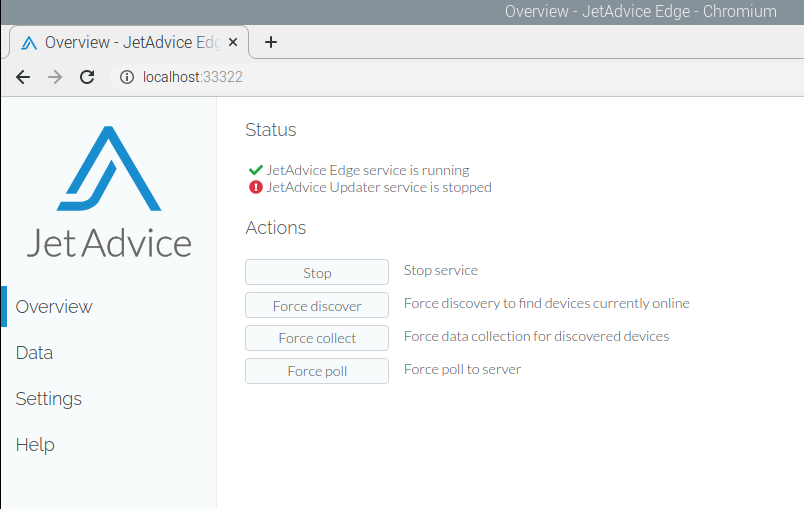
Task: Select Overview in the sidebar
Action: (x=54, y=307)
